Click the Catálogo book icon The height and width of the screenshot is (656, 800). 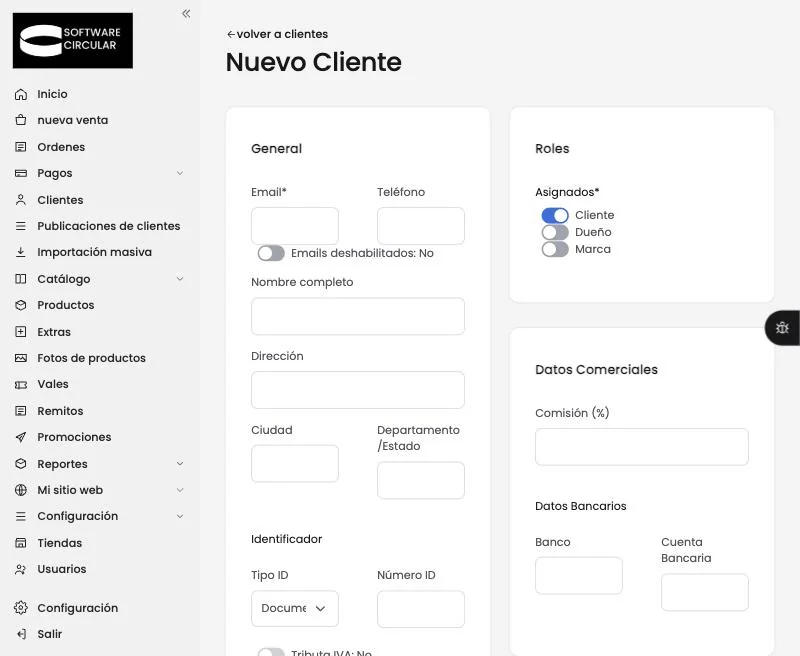coord(21,279)
